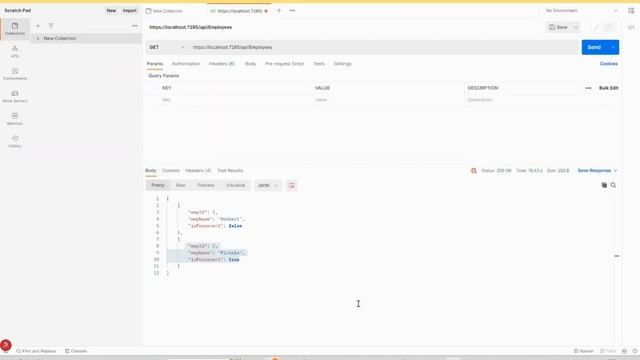Click the environment quick look icon
This screenshot has width=640, height=360.
[631, 11]
